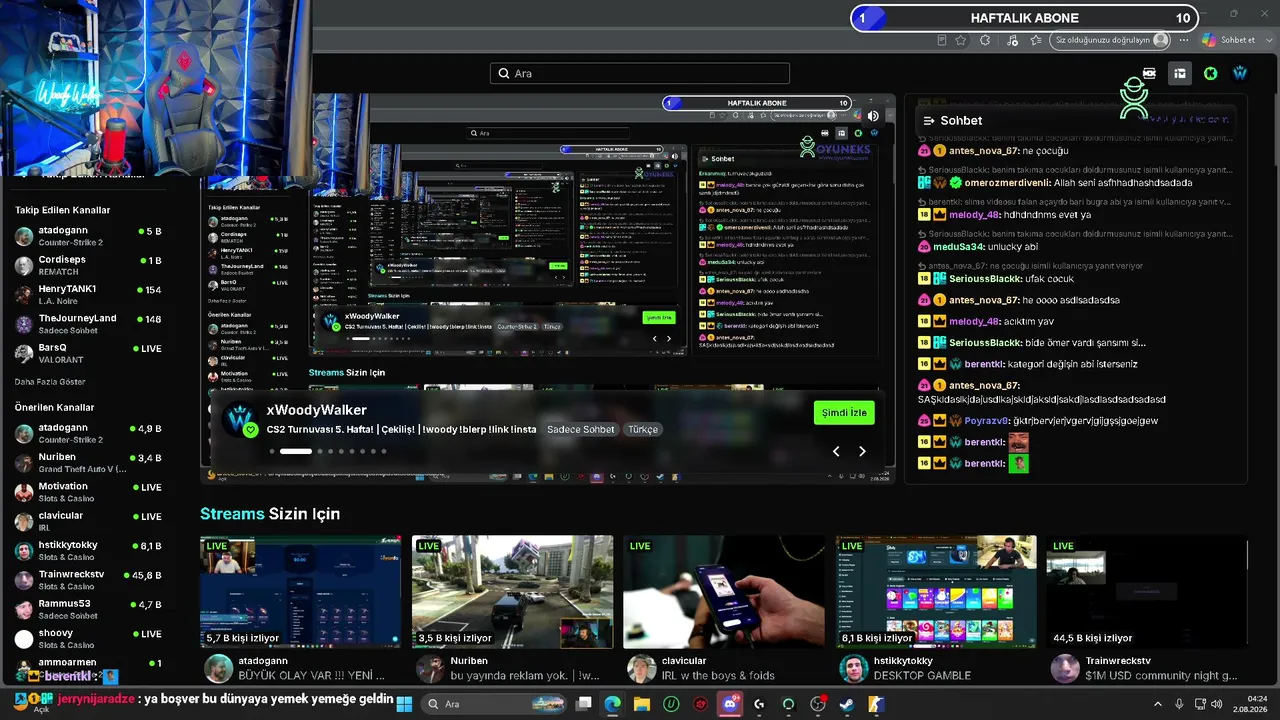The height and width of the screenshot is (720, 1280).
Task: Click the green 'Şimdi İzle' button
Action: tap(844, 412)
